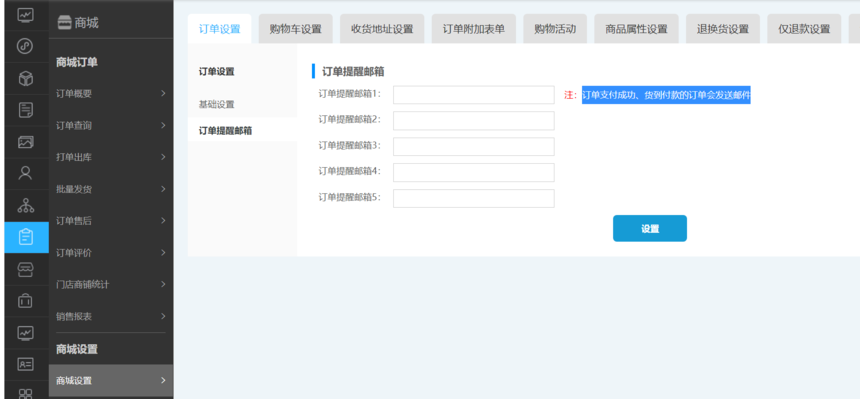Select the 购物活动 tab
This screenshot has height=399, width=860.
[x=555, y=29]
